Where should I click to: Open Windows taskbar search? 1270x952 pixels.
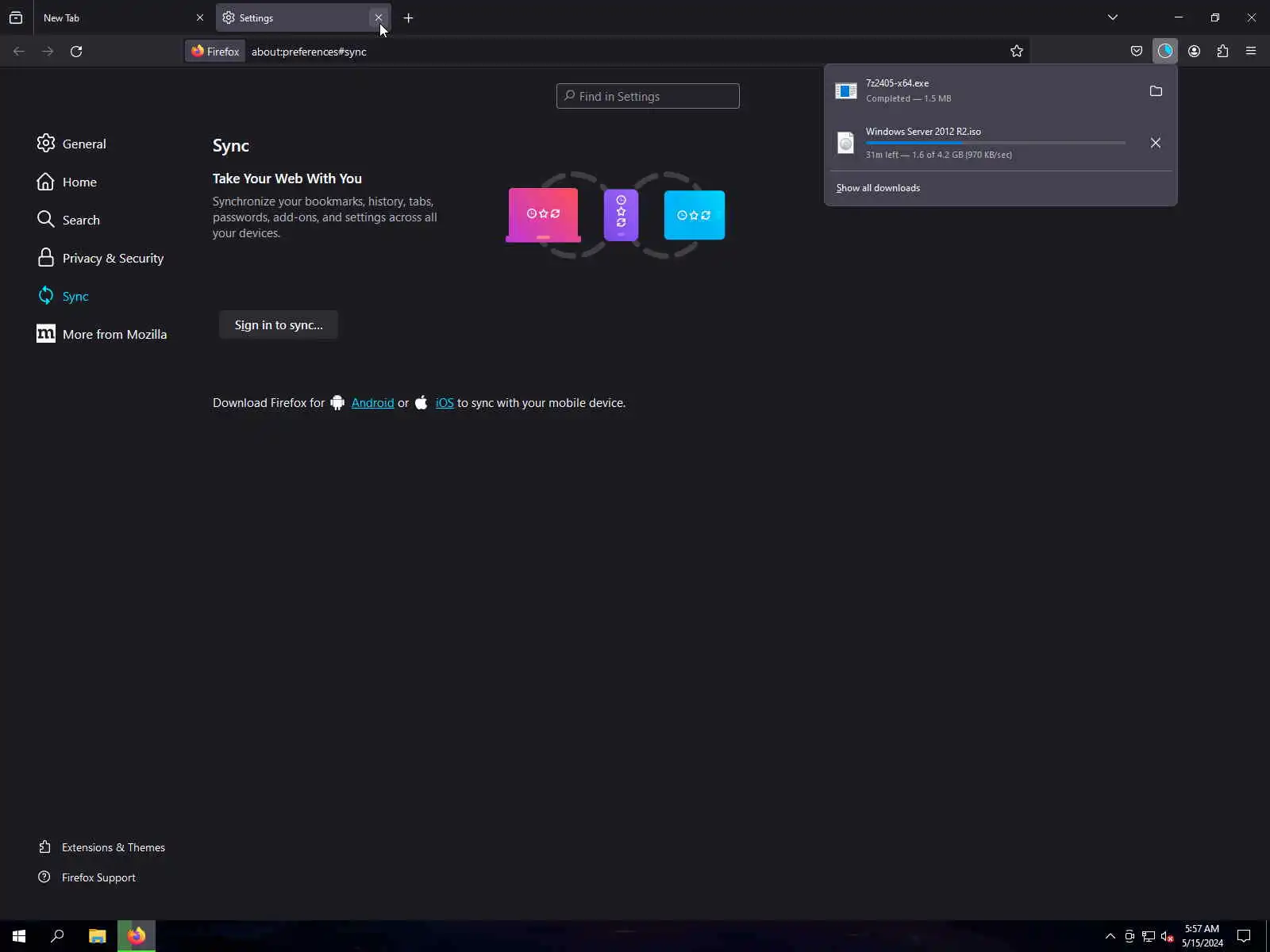pyautogui.click(x=57, y=936)
